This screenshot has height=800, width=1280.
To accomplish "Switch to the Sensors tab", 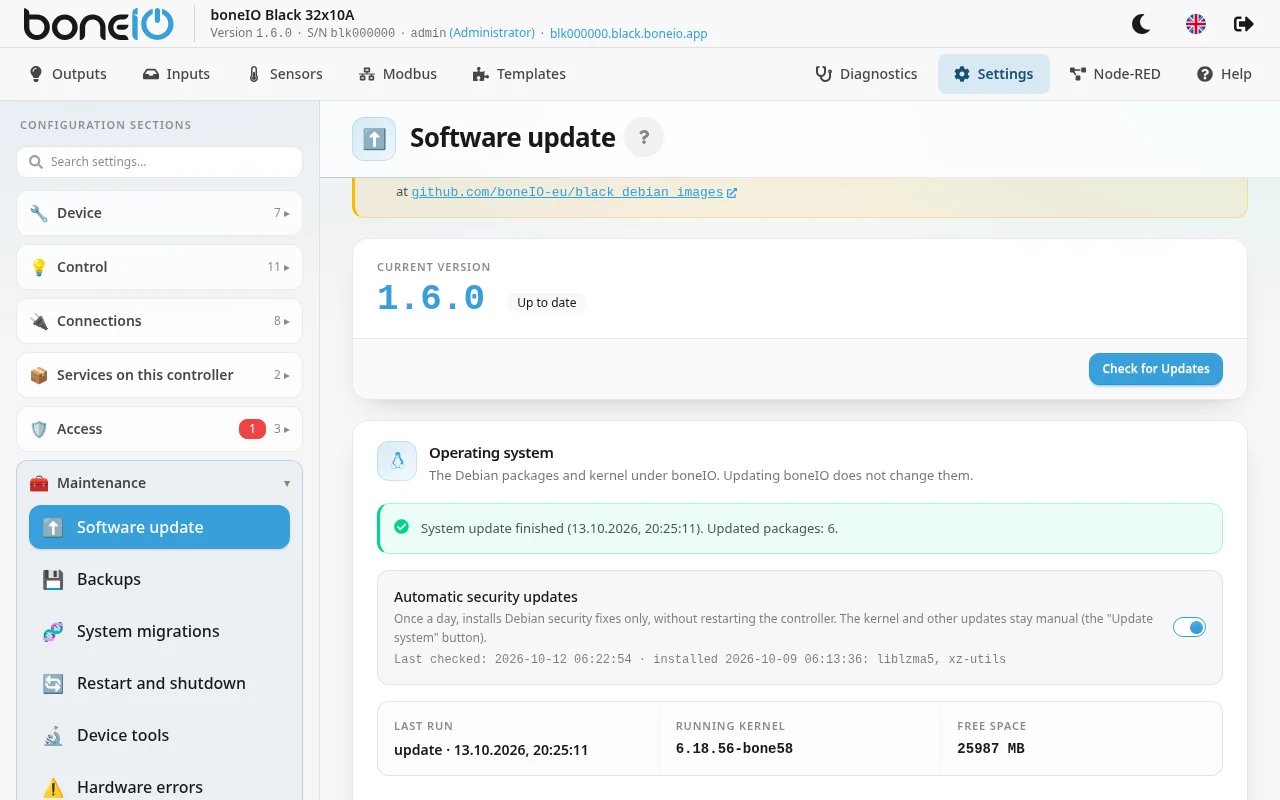I will point(285,74).
